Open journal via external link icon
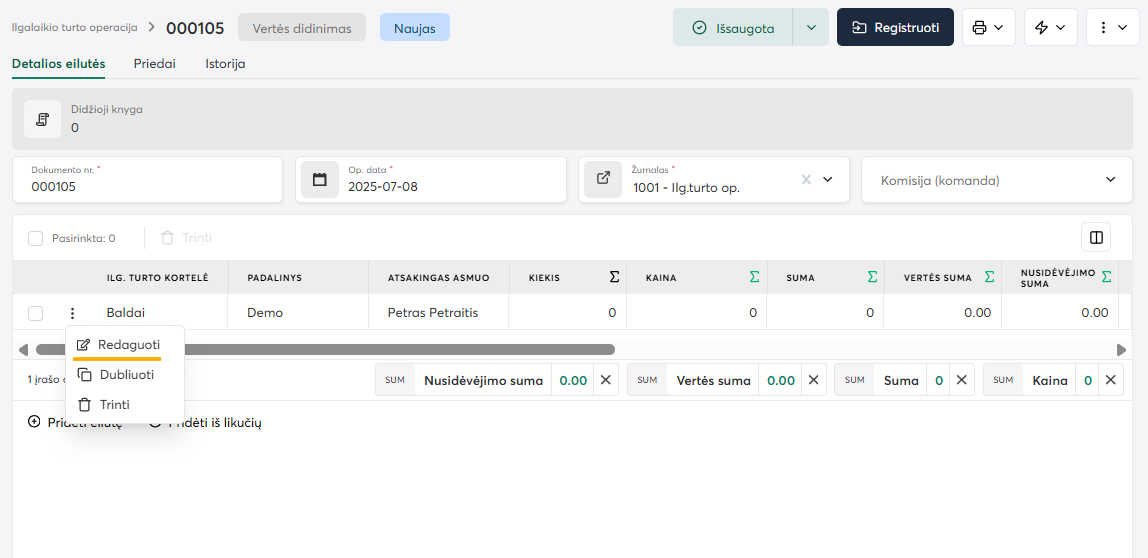 click(603, 179)
